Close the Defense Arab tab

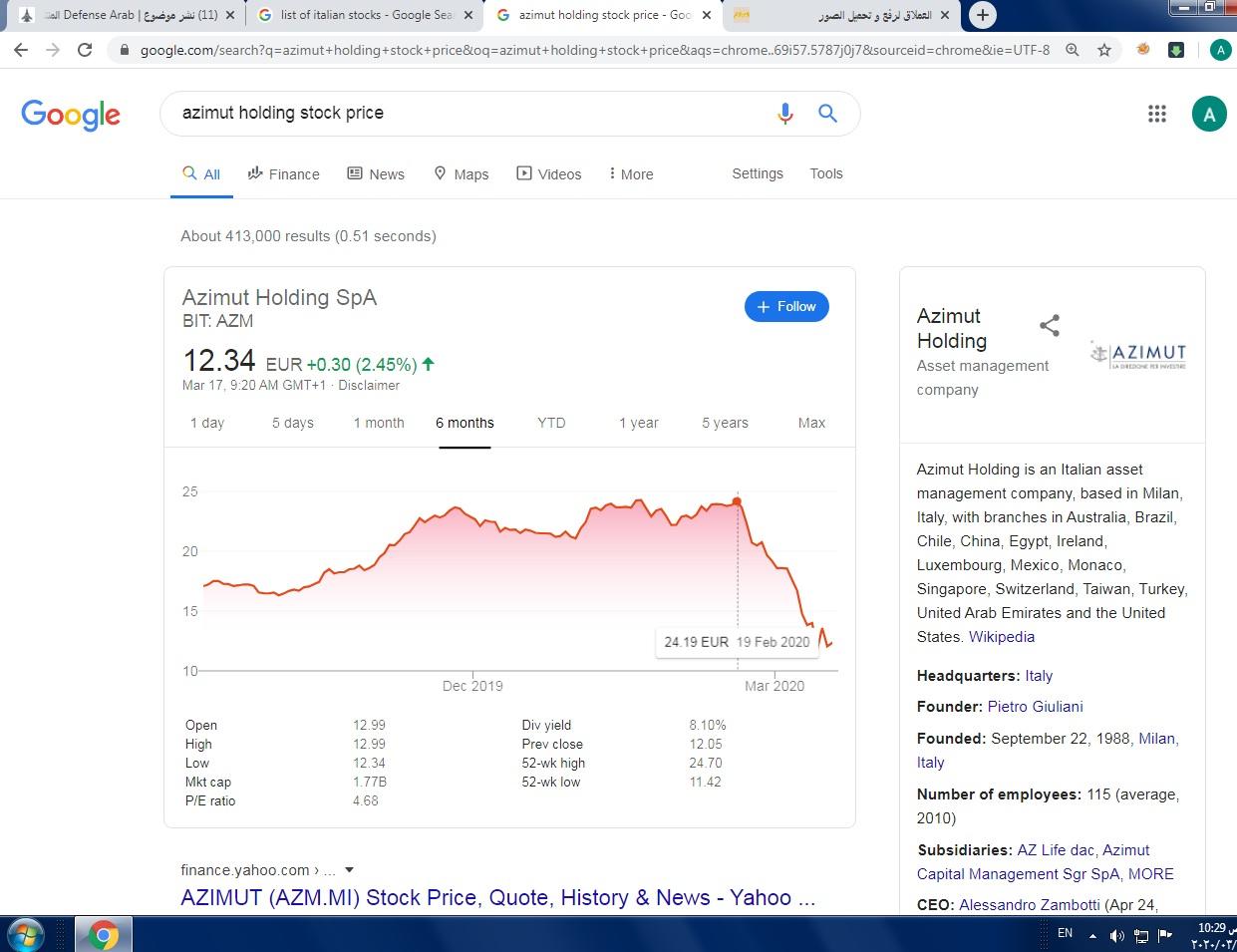tap(231, 15)
